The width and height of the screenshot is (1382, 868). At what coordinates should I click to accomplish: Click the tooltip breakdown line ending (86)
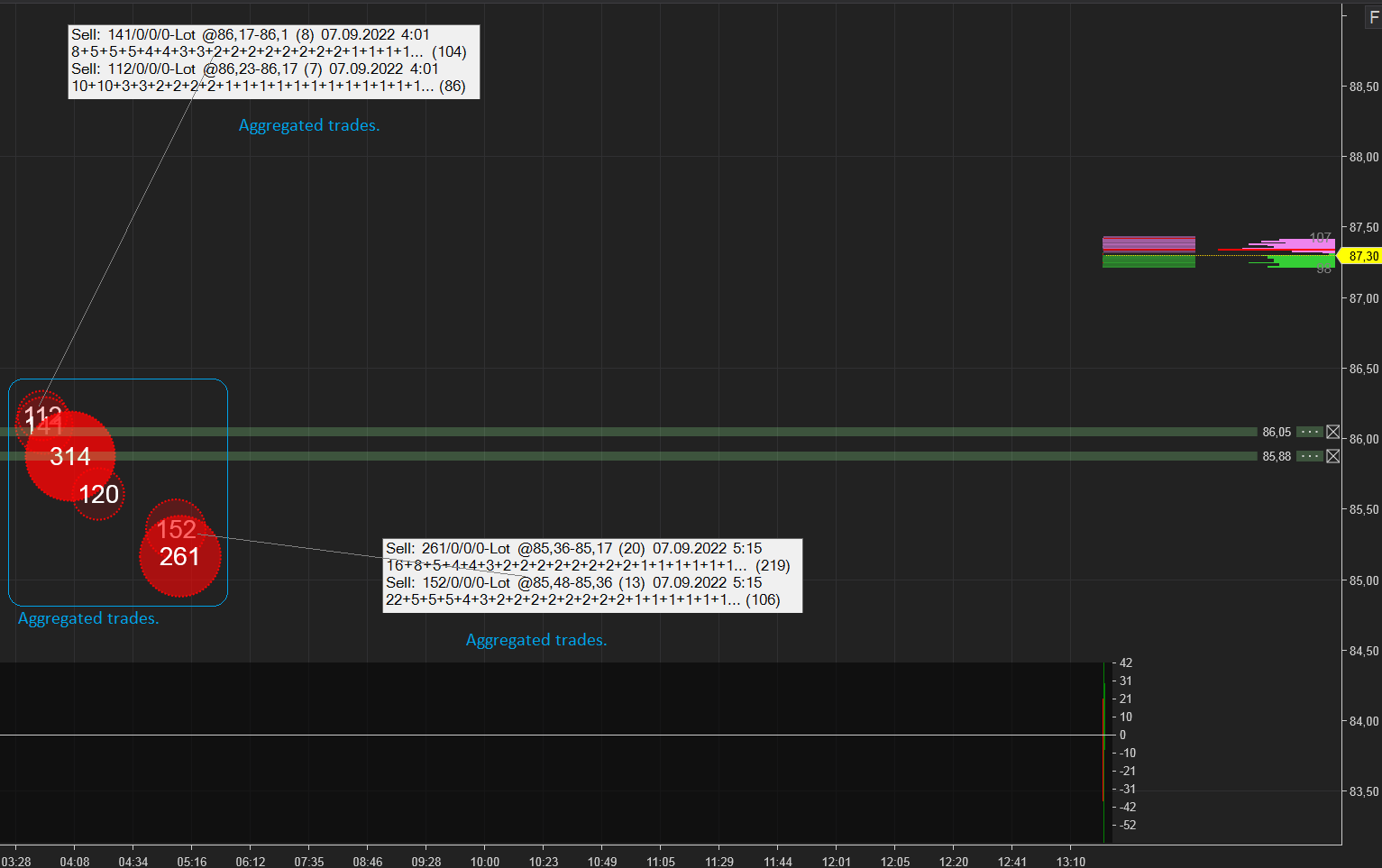pos(269,87)
